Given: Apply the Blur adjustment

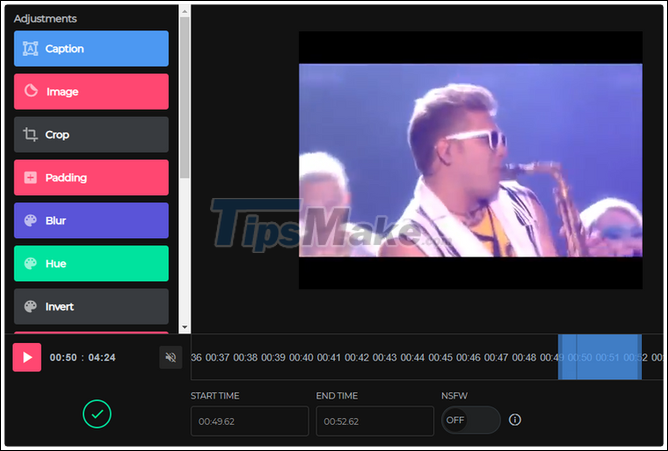Looking at the screenshot, I should coord(91,221).
